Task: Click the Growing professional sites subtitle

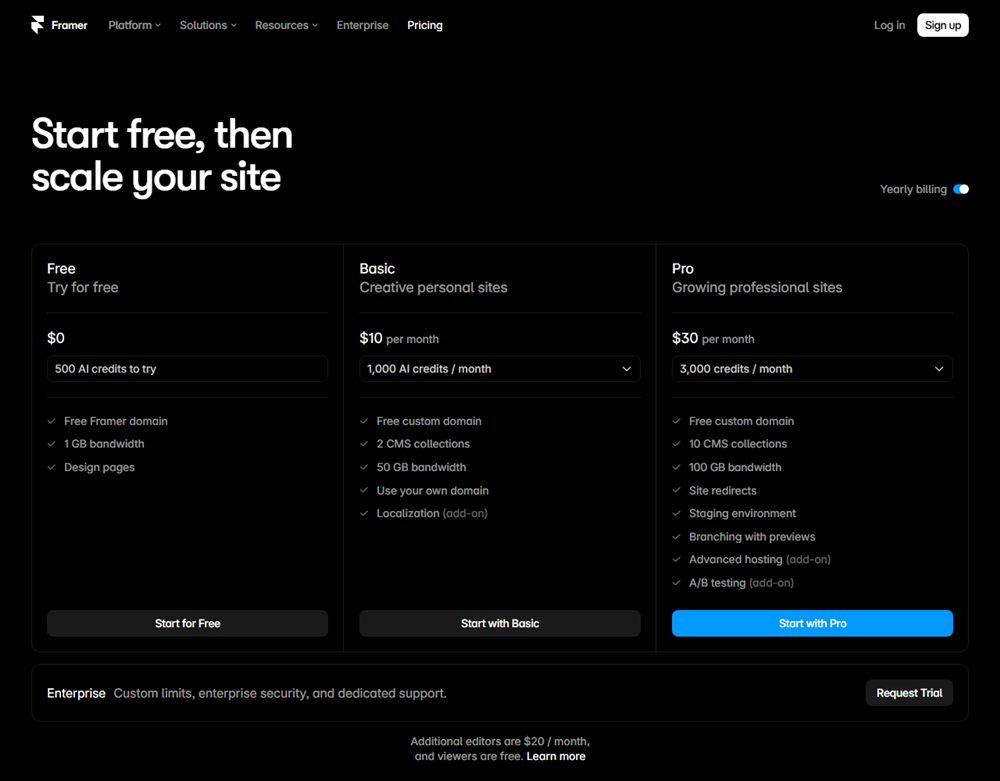Action: point(756,288)
